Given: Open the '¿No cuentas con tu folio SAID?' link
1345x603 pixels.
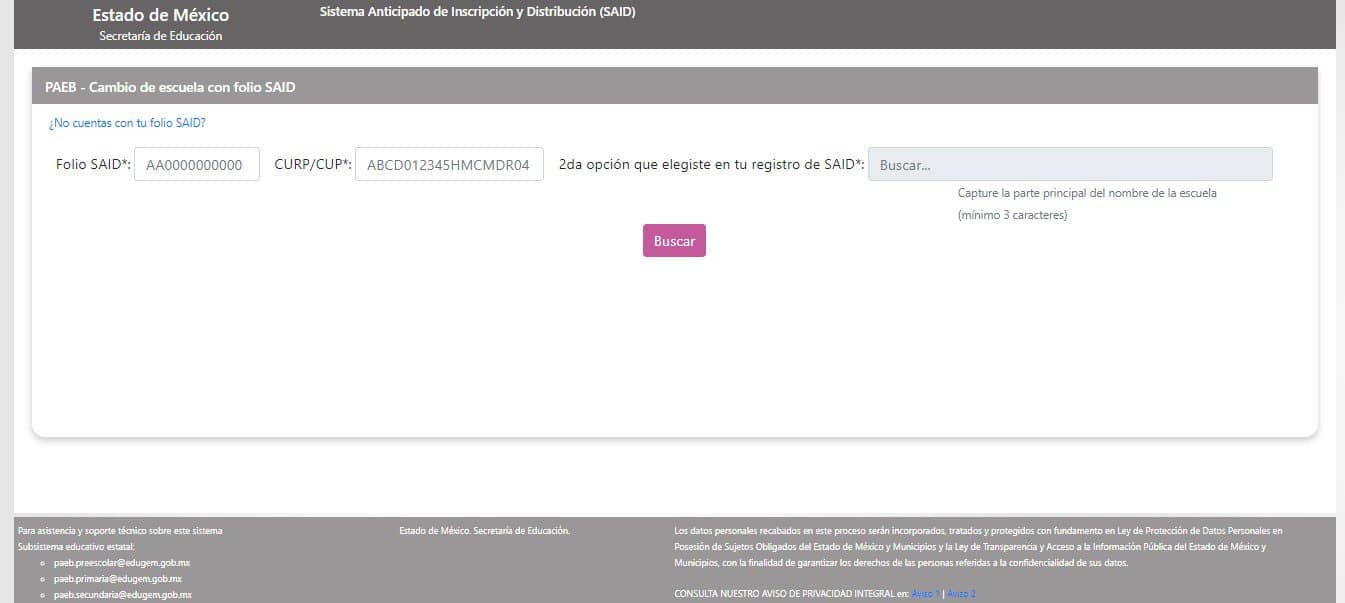Looking at the screenshot, I should (127, 123).
